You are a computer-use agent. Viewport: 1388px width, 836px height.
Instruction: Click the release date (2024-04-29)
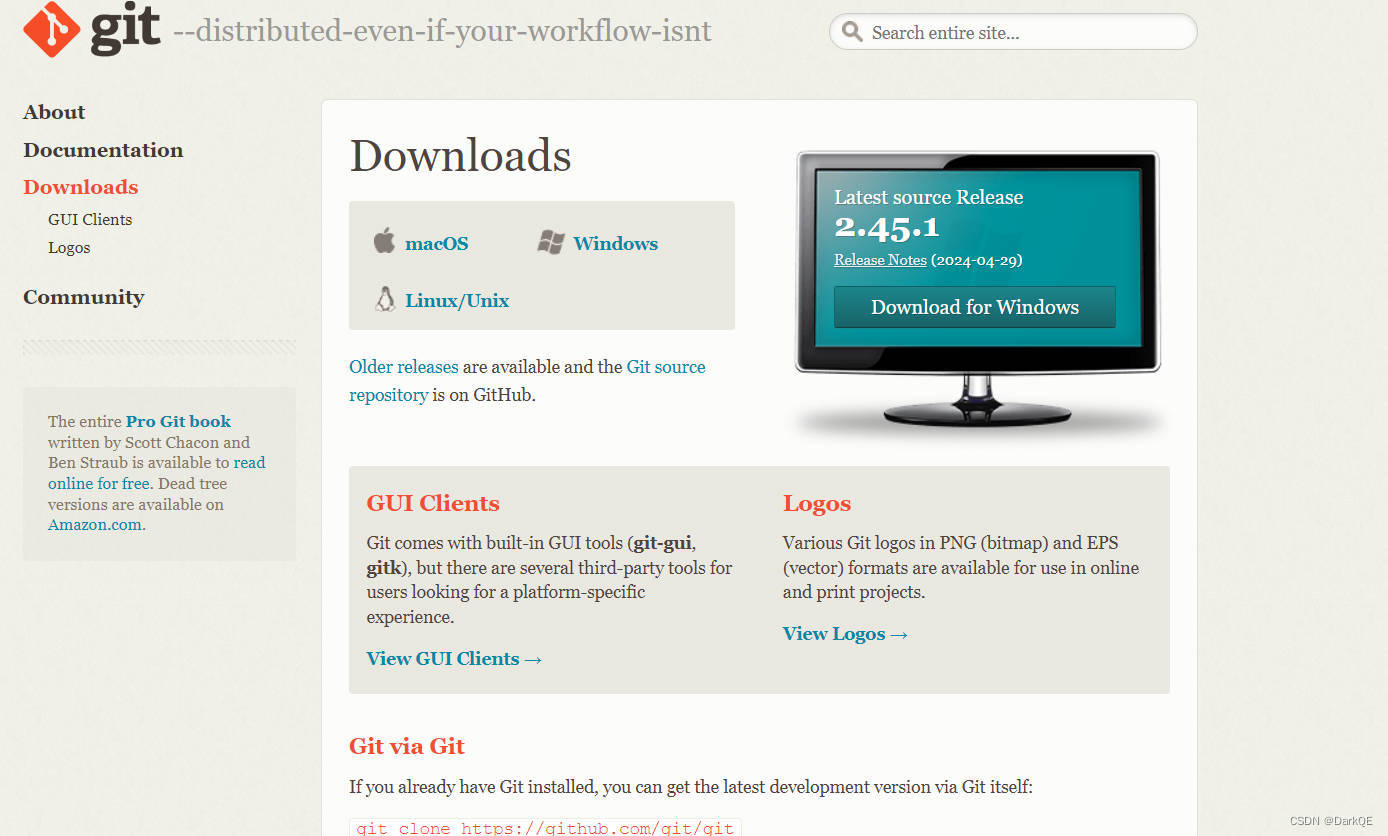coord(976,260)
